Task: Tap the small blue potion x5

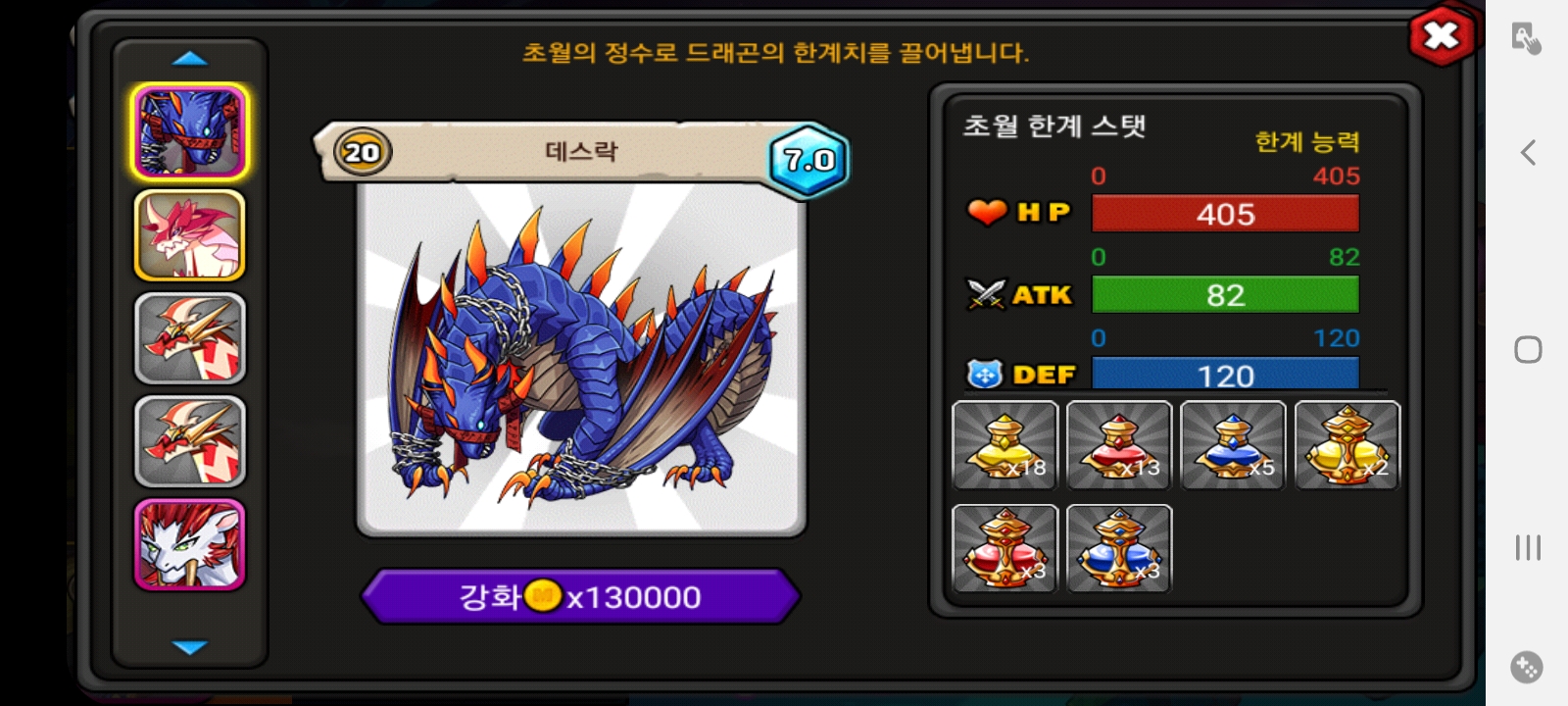Action: pyautogui.click(x=1233, y=445)
